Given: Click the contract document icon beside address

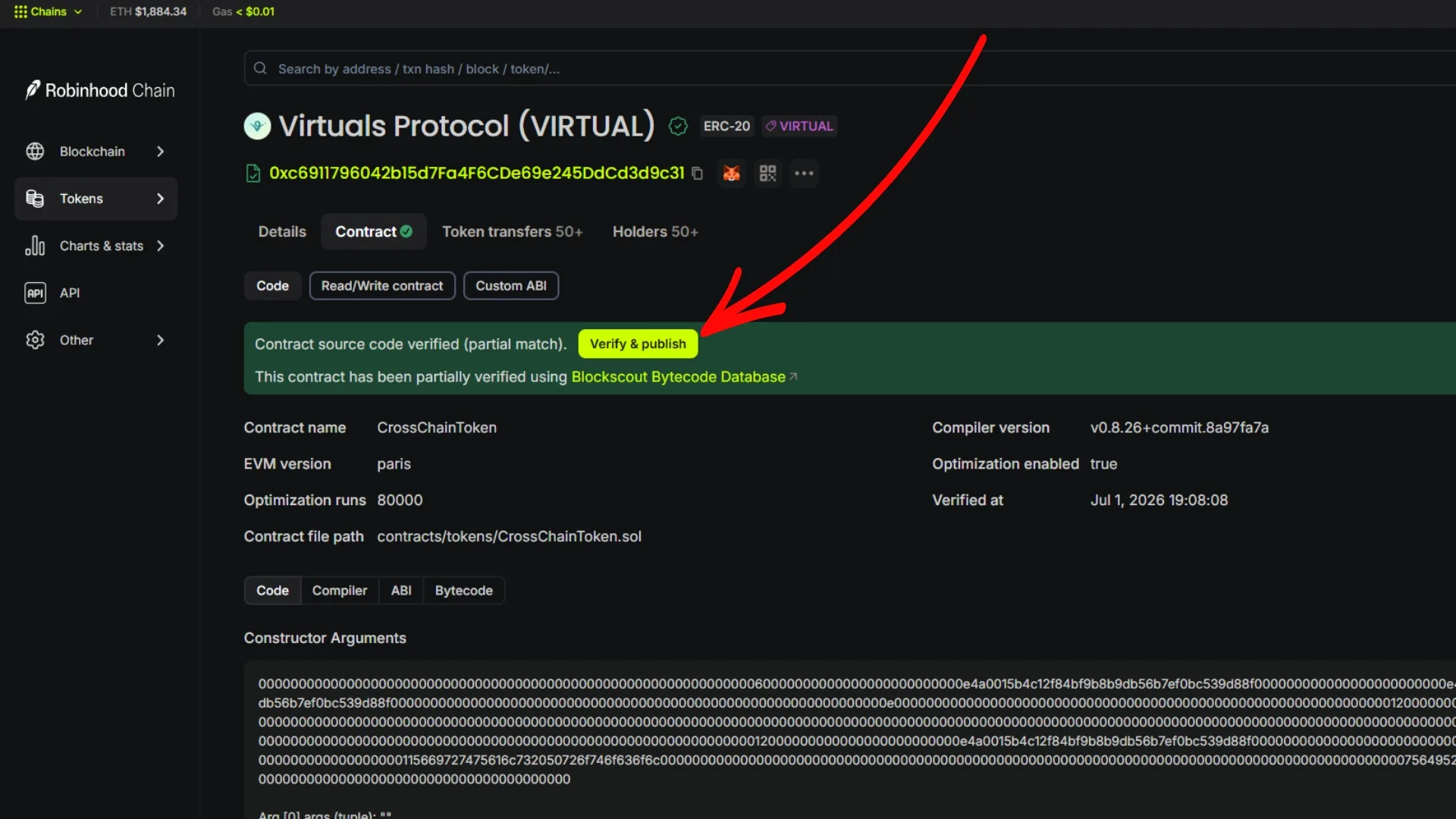Looking at the screenshot, I should [x=253, y=174].
